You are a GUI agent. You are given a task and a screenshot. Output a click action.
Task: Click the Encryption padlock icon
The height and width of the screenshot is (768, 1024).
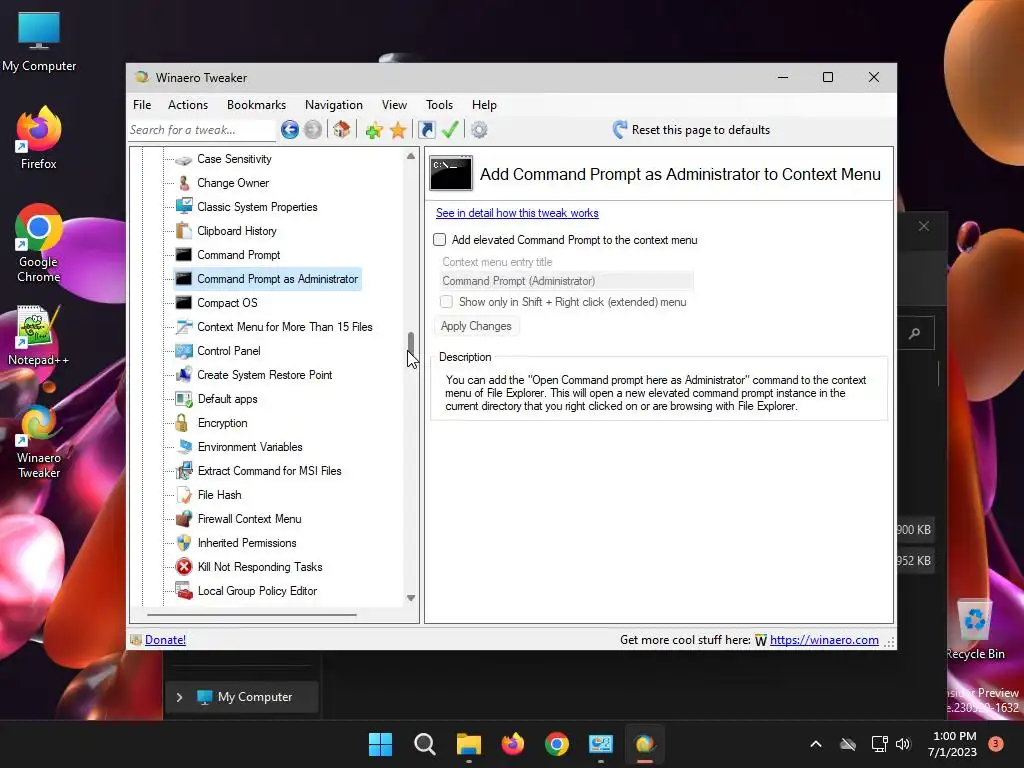184,423
